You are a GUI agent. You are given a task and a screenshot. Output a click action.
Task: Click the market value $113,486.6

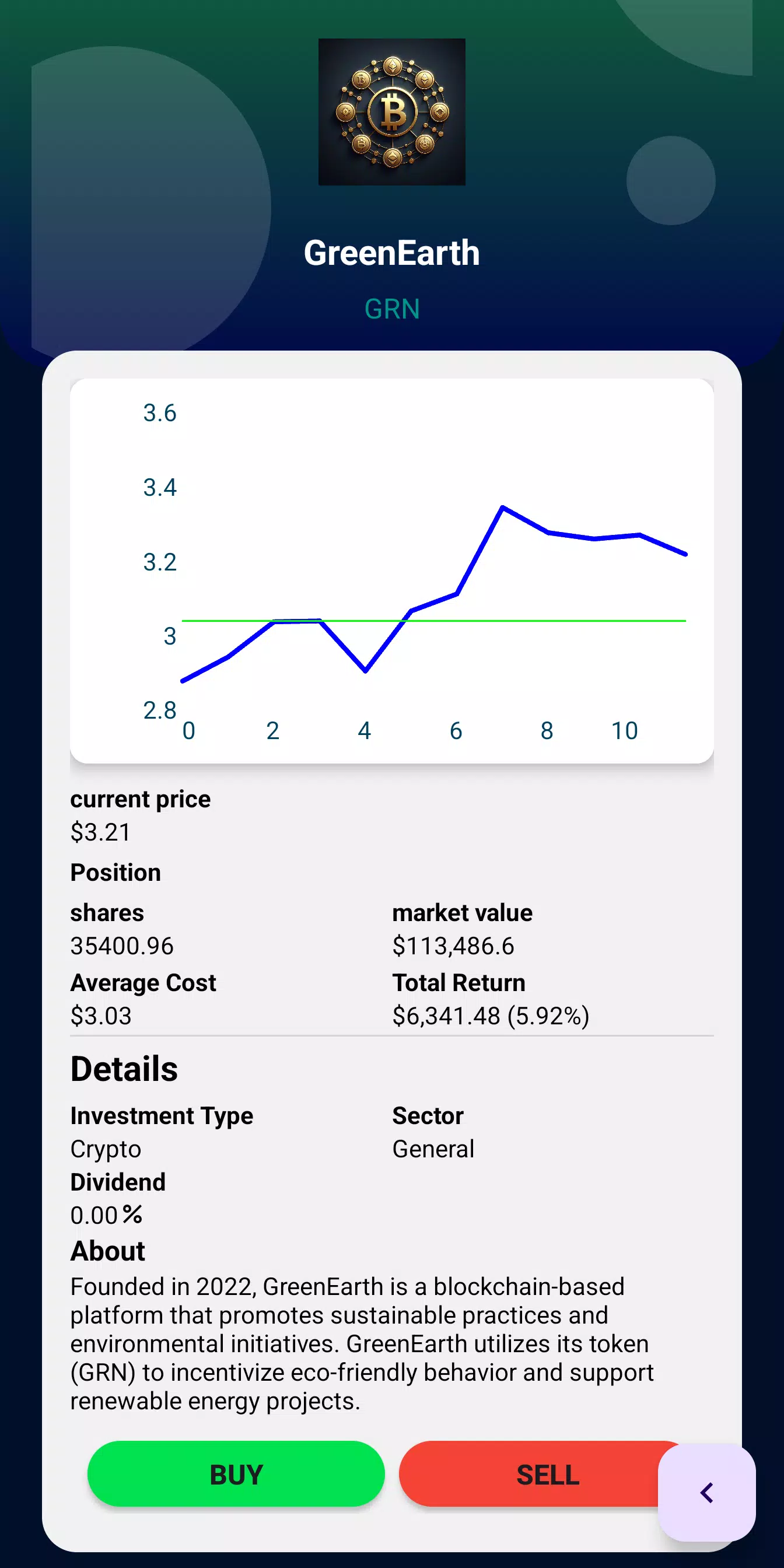tap(453, 946)
